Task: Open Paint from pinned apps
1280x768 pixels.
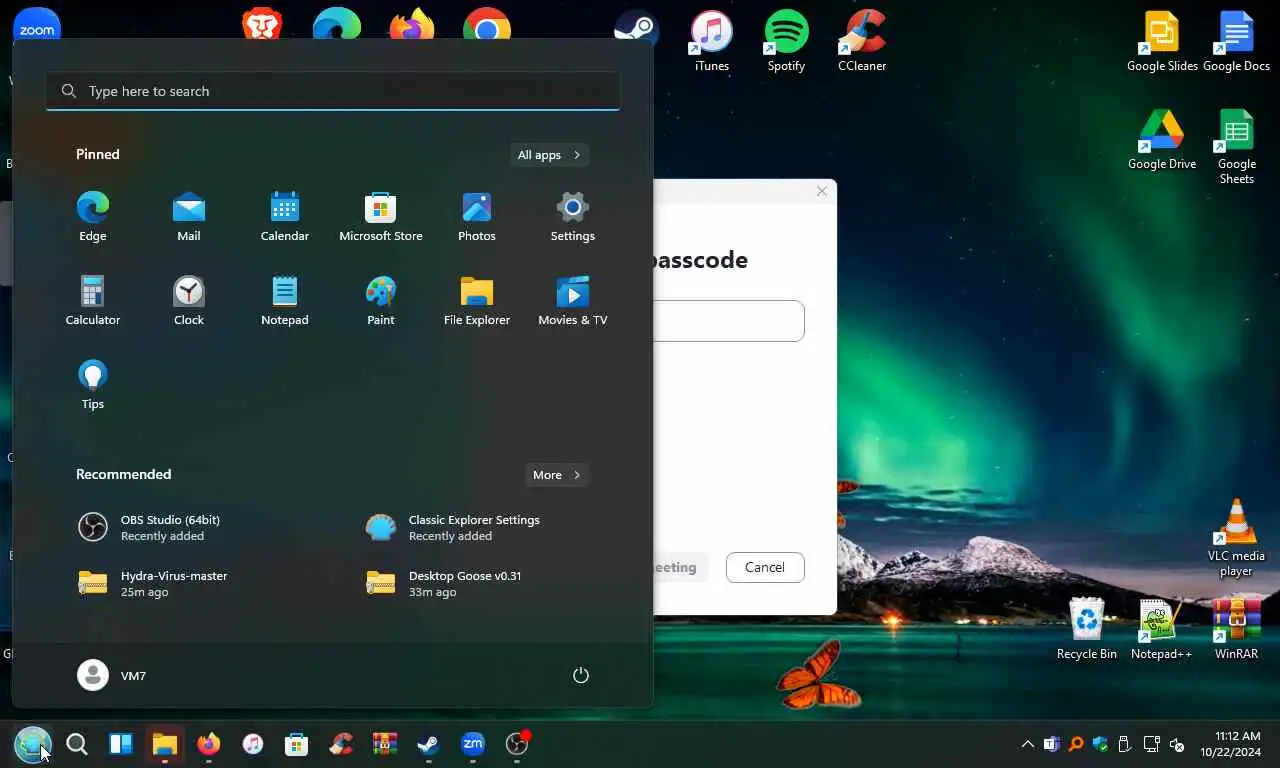Action: pos(380,301)
